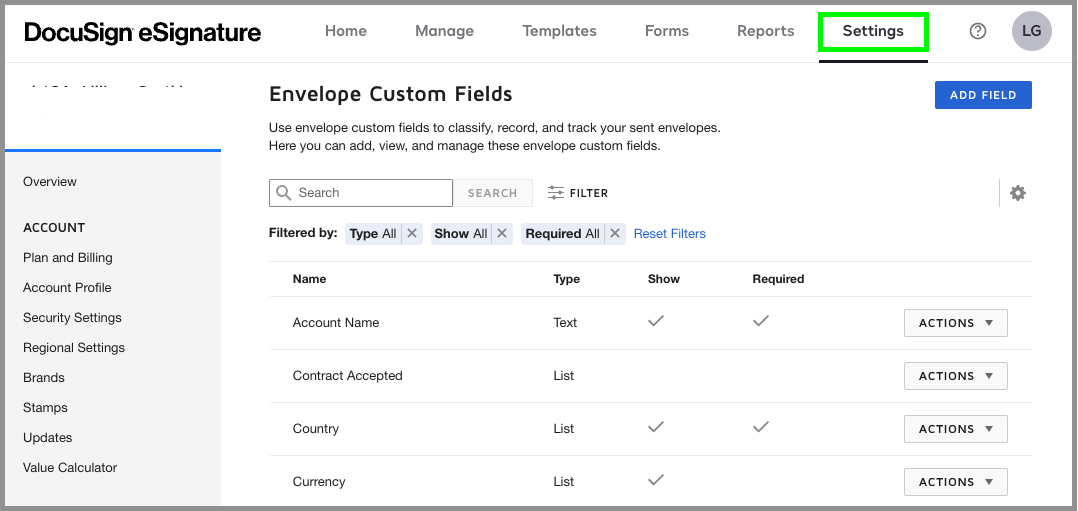Select Plan and Billing in sidebar
The height and width of the screenshot is (511, 1078).
pyautogui.click(x=67, y=258)
